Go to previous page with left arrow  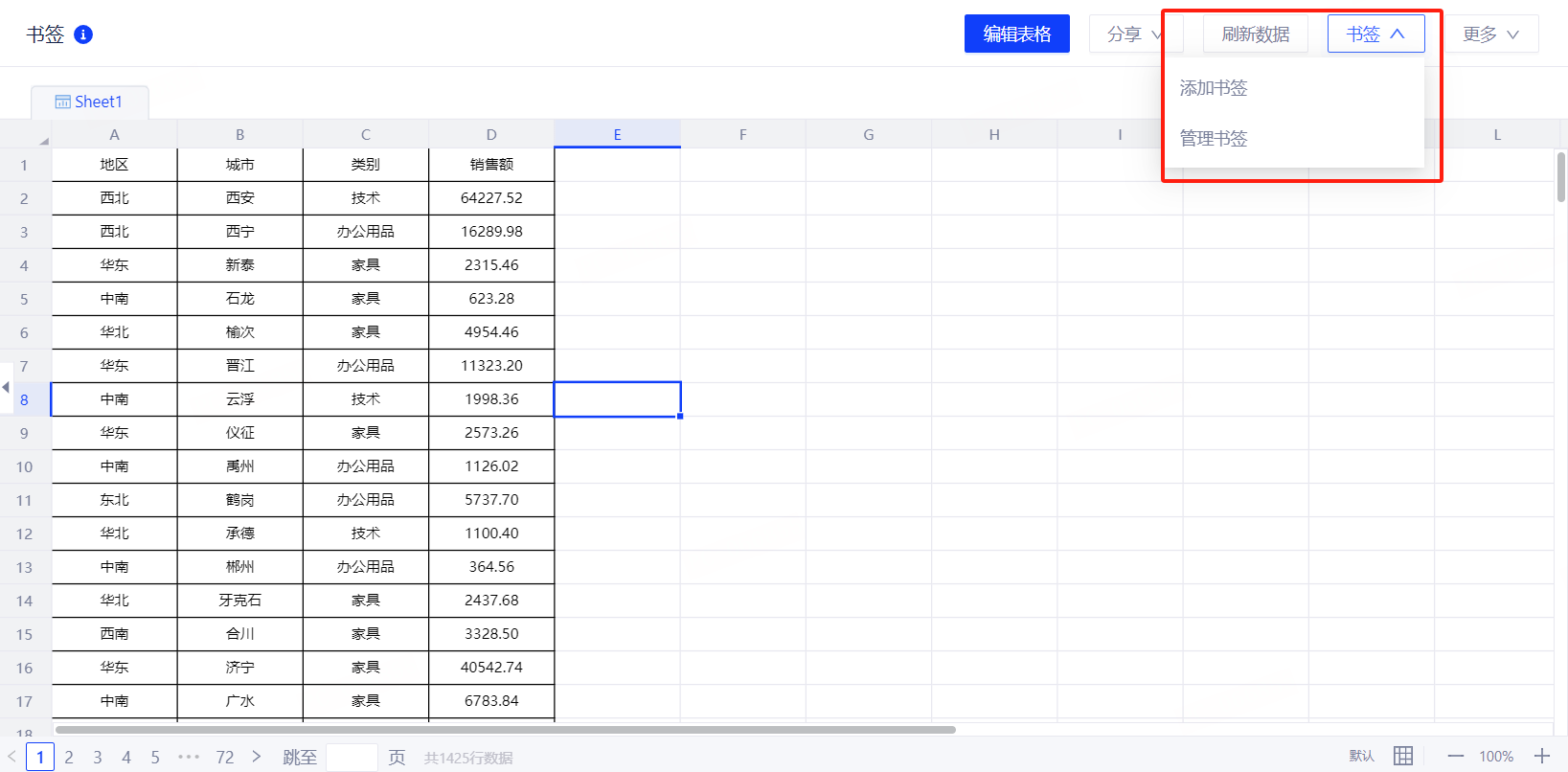(x=11, y=757)
